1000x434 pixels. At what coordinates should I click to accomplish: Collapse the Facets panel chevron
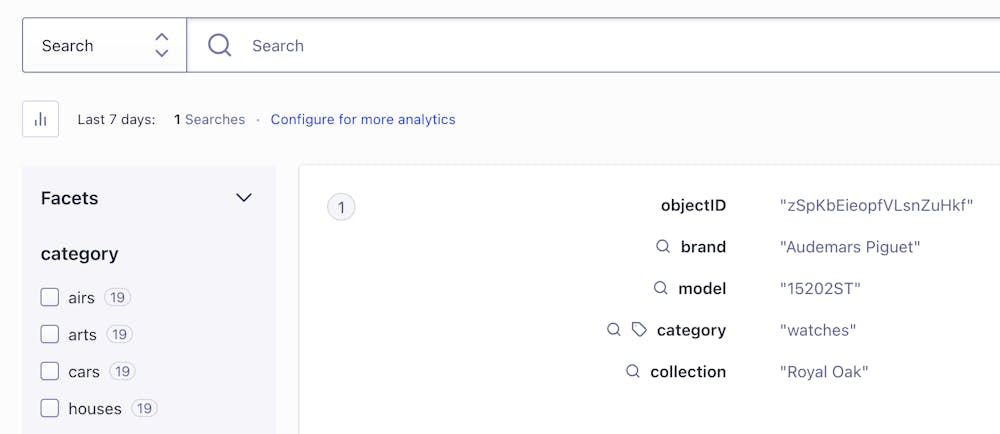click(243, 198)
